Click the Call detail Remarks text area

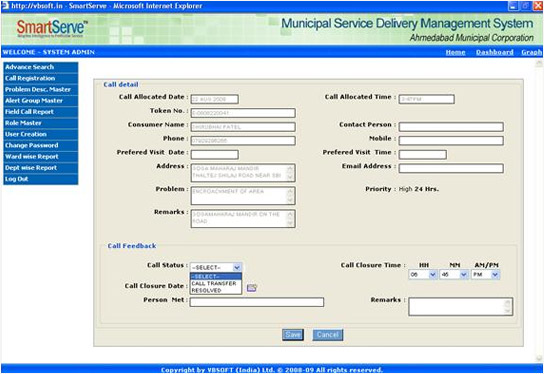[243, 219]
